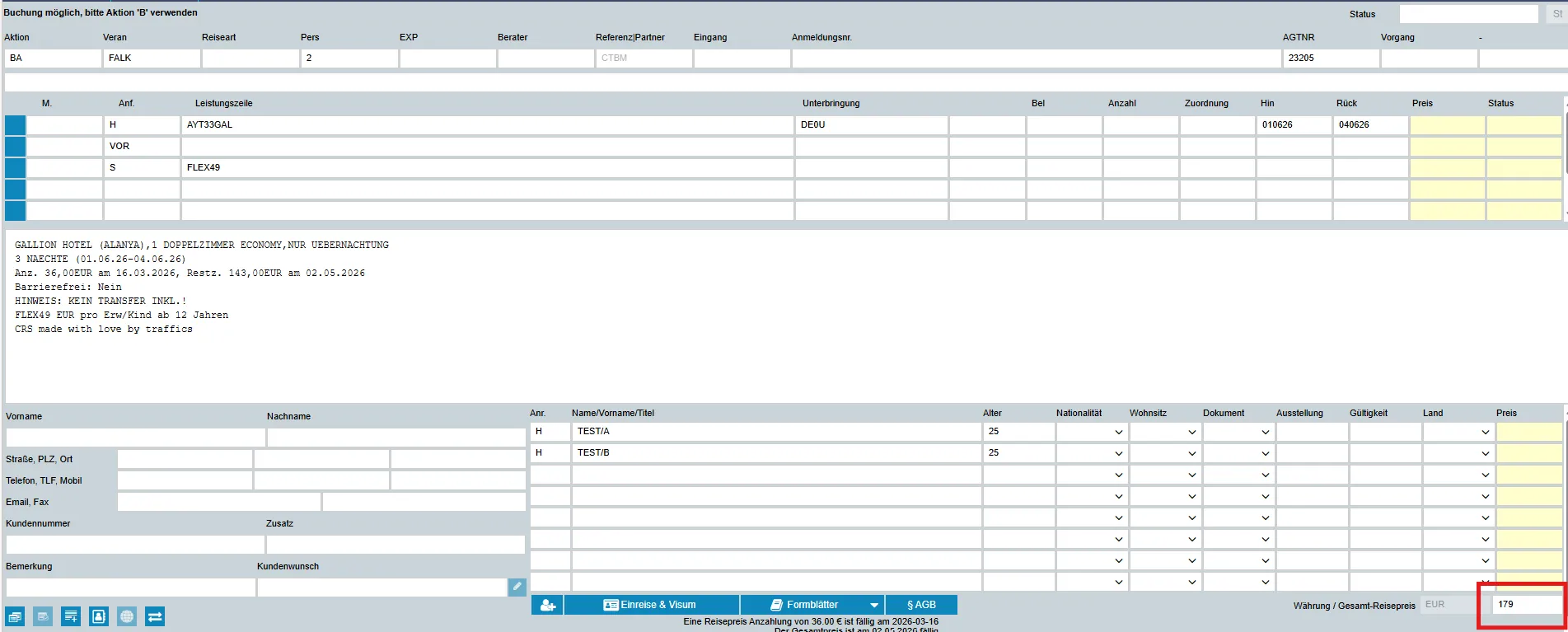Click the add text lines icon
This screenshot has height=632, width=1568.
71,616
